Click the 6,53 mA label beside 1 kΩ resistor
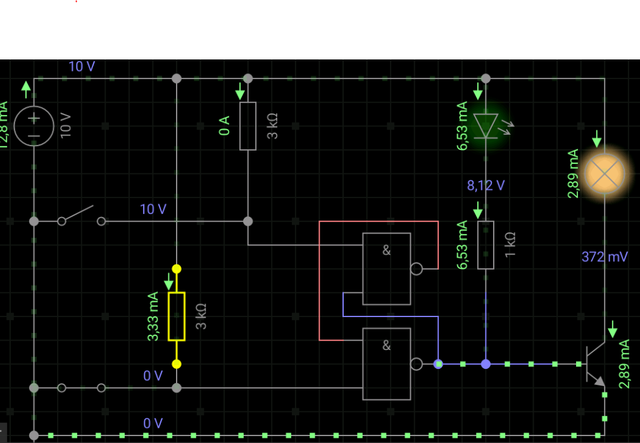This screenshot has height=443, width=640. [x=462, y=245]
